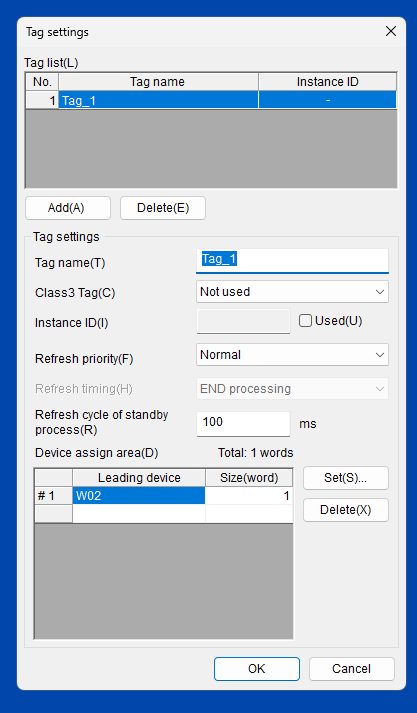Enable the Used(U) checkbox for Instance ID

pyautogui.click(x=305, y=321)
